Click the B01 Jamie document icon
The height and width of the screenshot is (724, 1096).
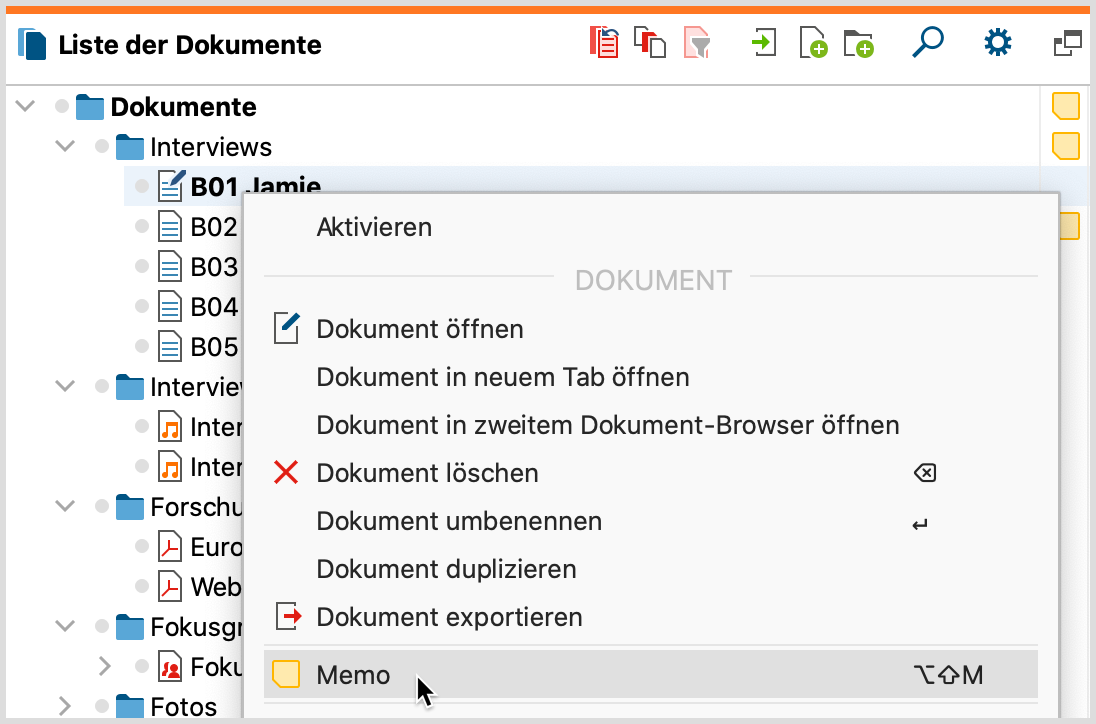pos(171,186)
